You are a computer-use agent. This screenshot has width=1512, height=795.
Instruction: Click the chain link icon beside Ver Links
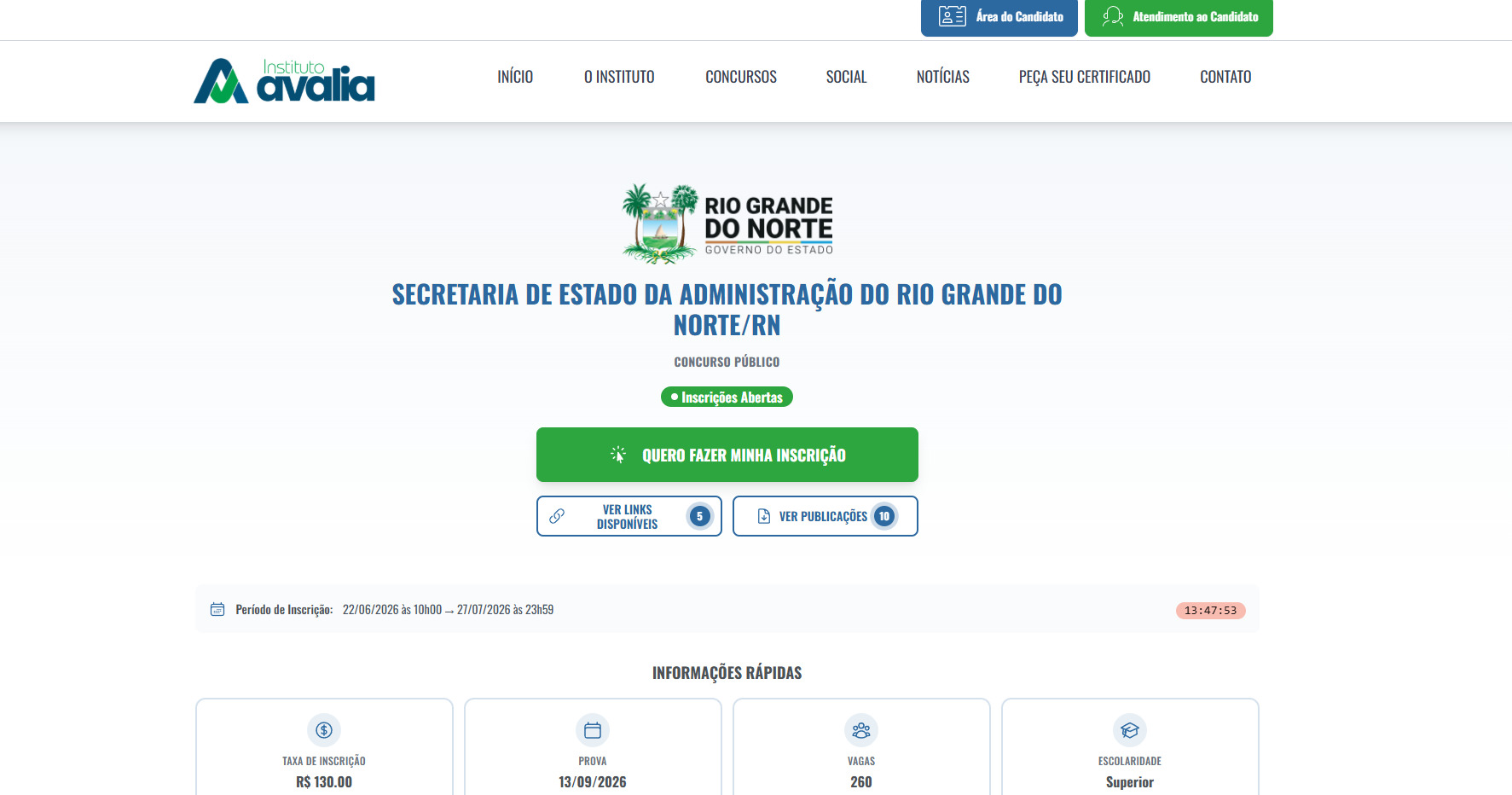tap(557, 516)
